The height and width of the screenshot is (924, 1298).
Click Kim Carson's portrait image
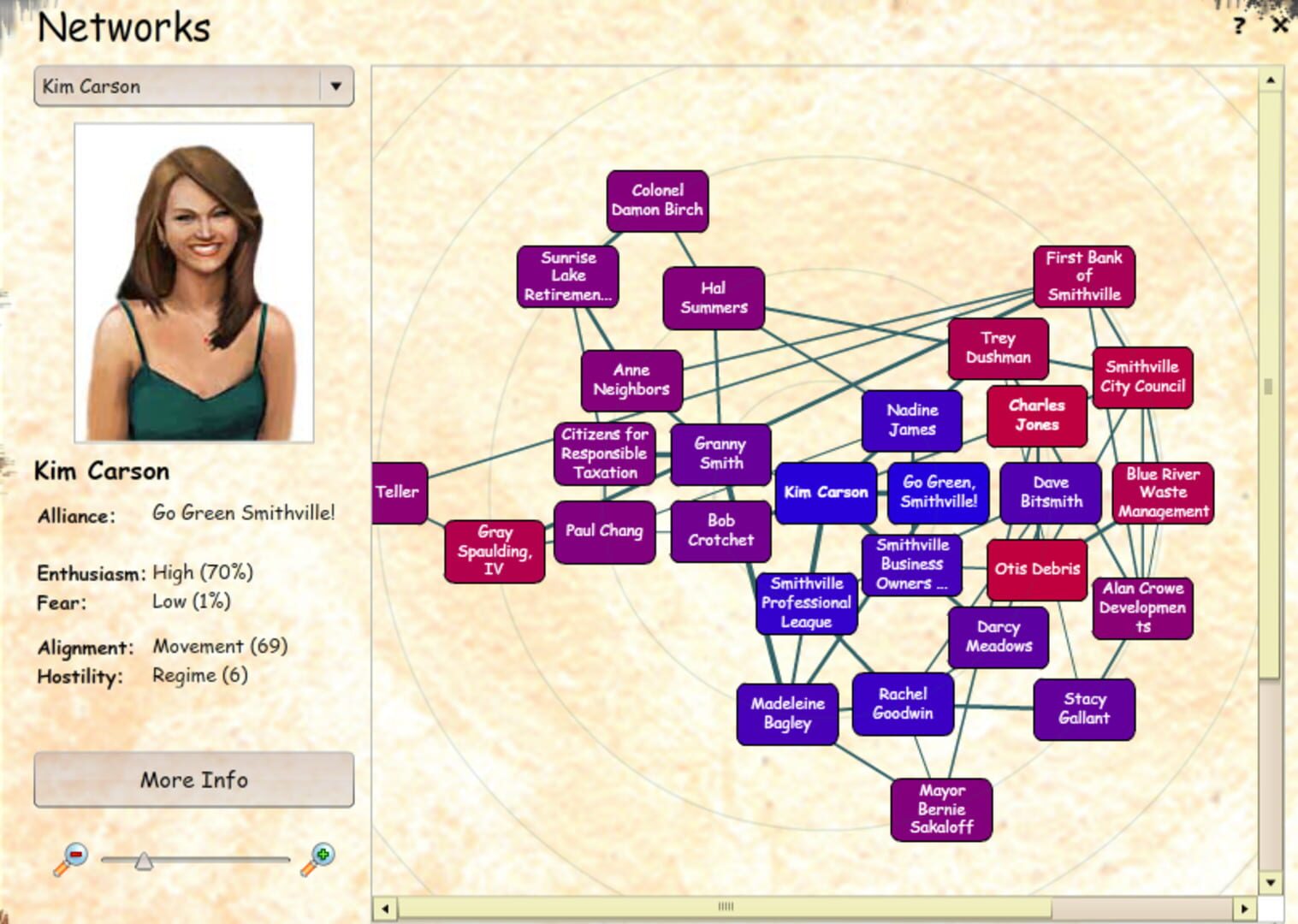click(194, 283)
